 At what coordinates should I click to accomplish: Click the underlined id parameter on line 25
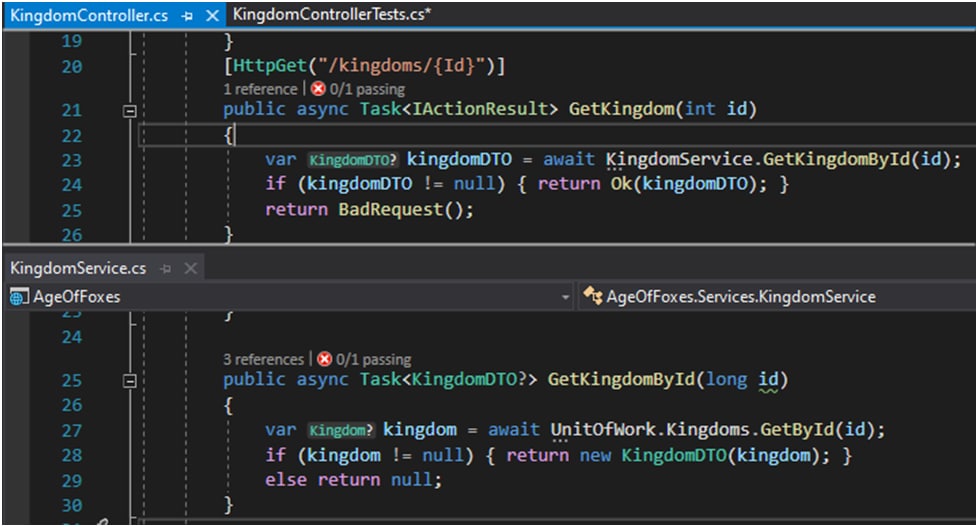point(768,380)
